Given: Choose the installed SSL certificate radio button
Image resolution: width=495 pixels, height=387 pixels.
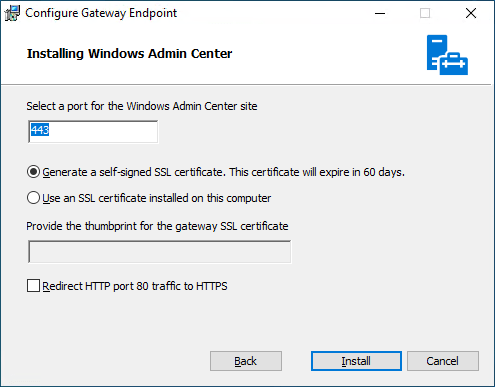Looking at the screenshot, I should [x=33, y=198].
